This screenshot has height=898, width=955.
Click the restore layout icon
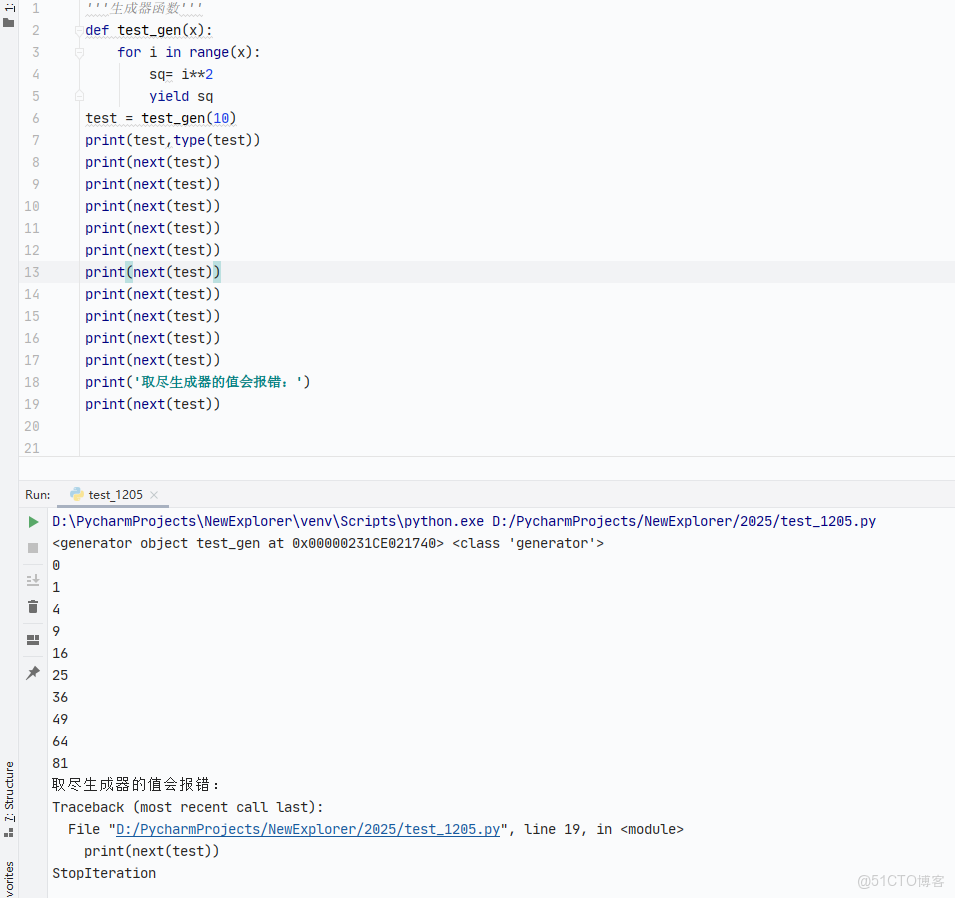33,640
